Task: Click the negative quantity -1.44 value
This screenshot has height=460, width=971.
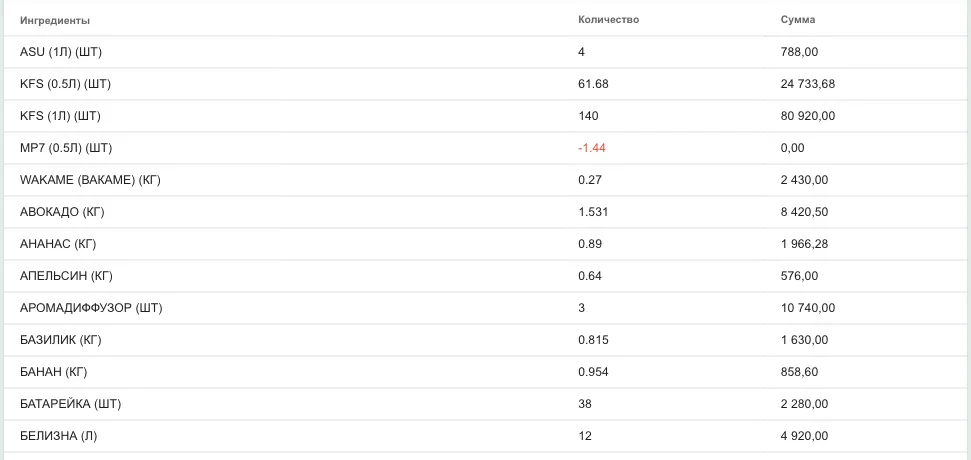Action: (x=591, y=148)
